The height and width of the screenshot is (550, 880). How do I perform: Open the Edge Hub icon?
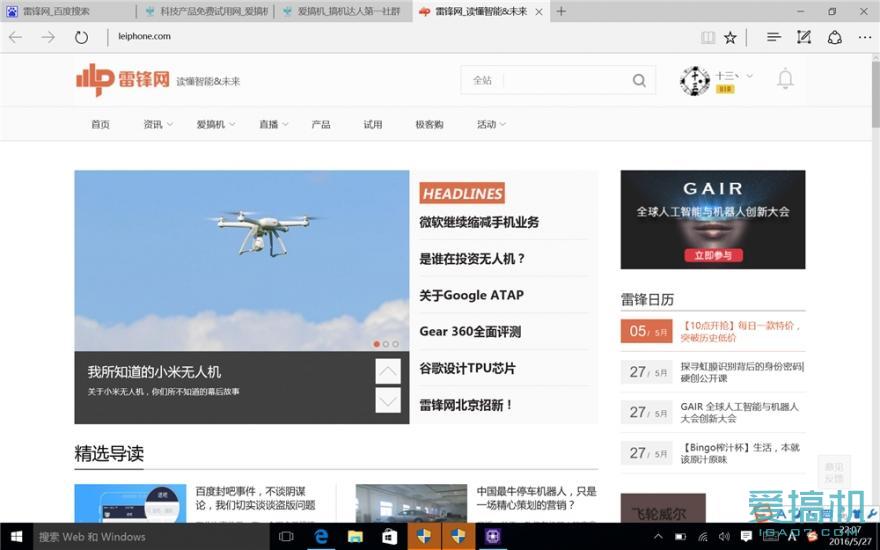tap(774, 37)
